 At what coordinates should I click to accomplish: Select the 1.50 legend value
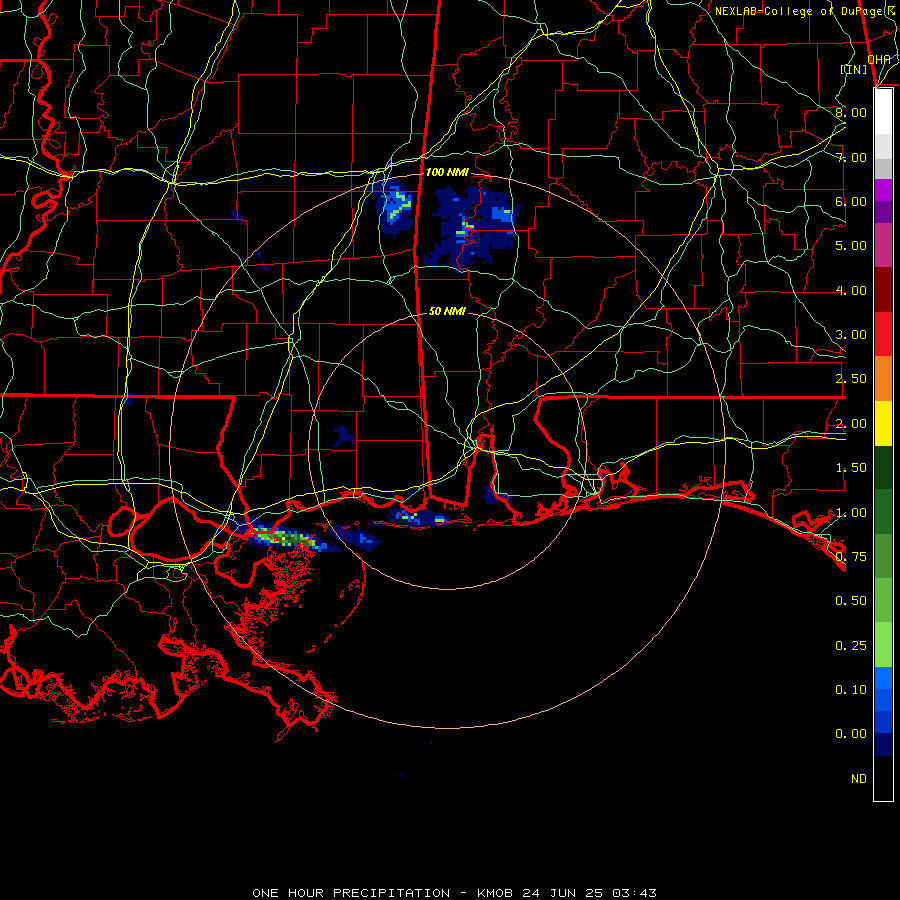coord(851,468)
